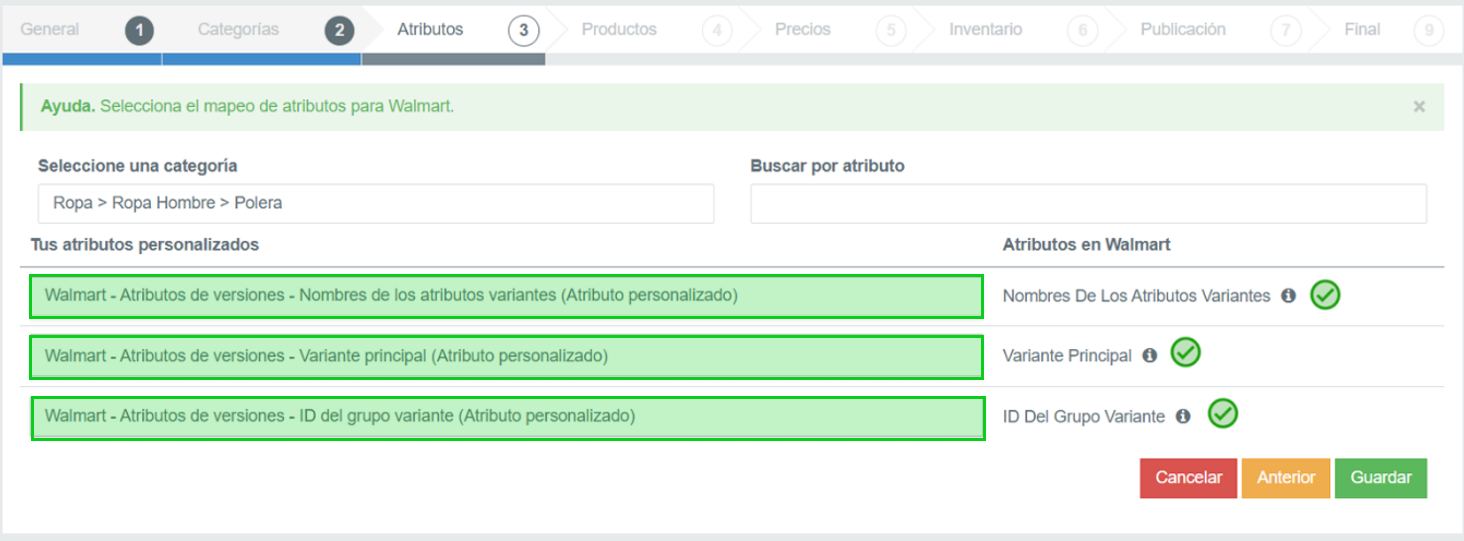Click the red Cancelar button

click(x=1189, y=478)
